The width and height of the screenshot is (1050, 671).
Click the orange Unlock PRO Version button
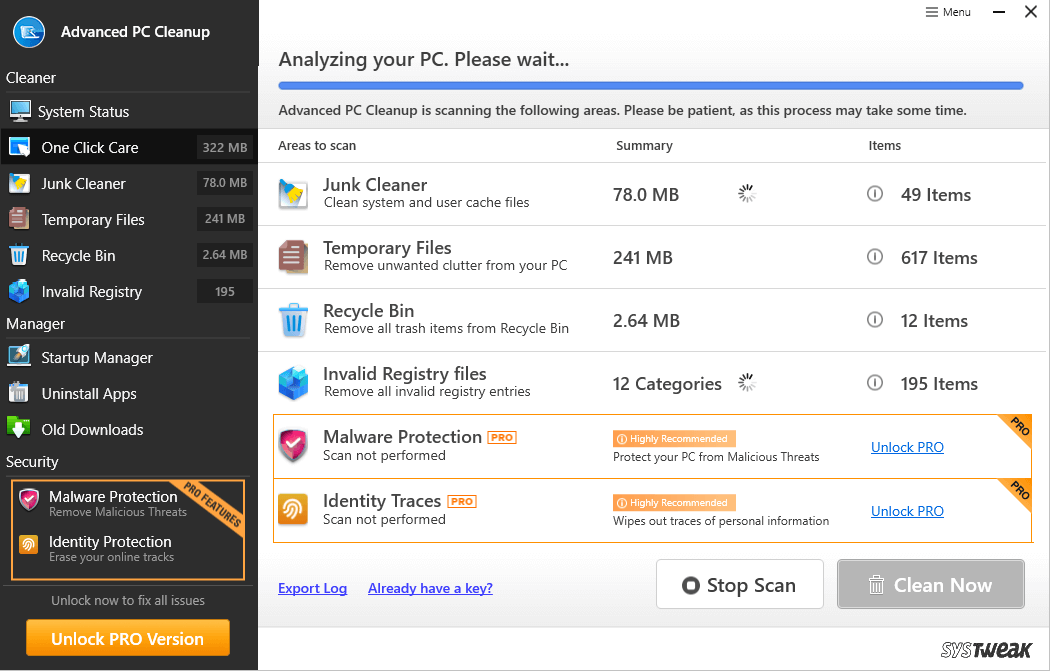pos(127,639)
